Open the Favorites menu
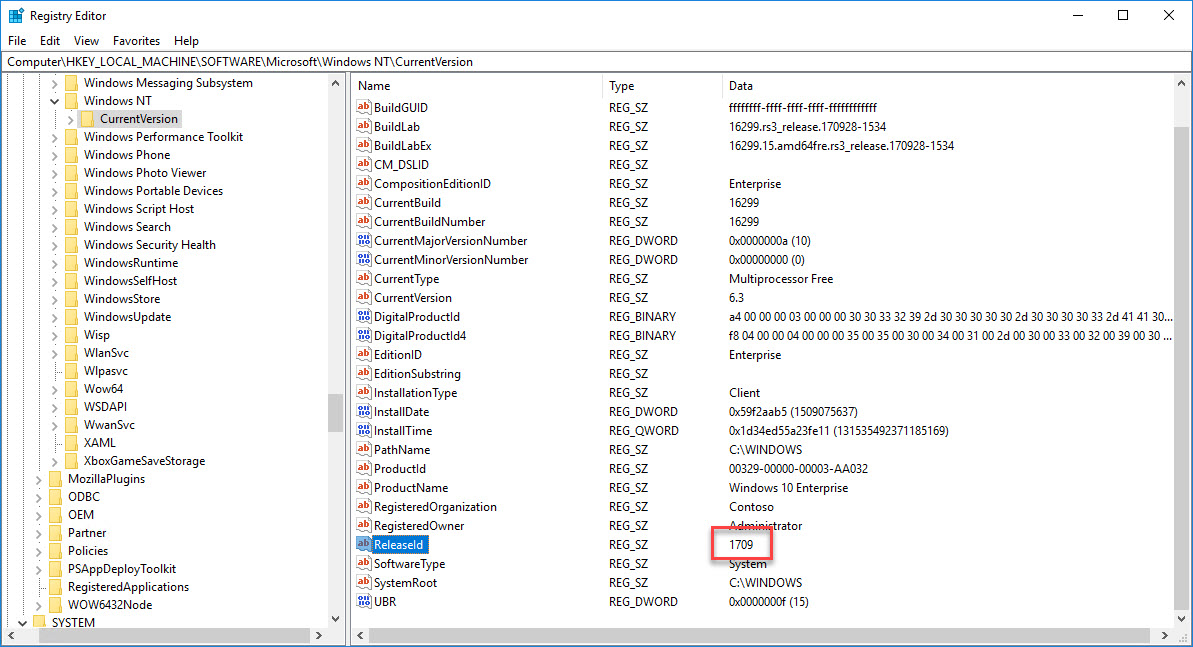The image size is (1193, 647). coord(136,41)
